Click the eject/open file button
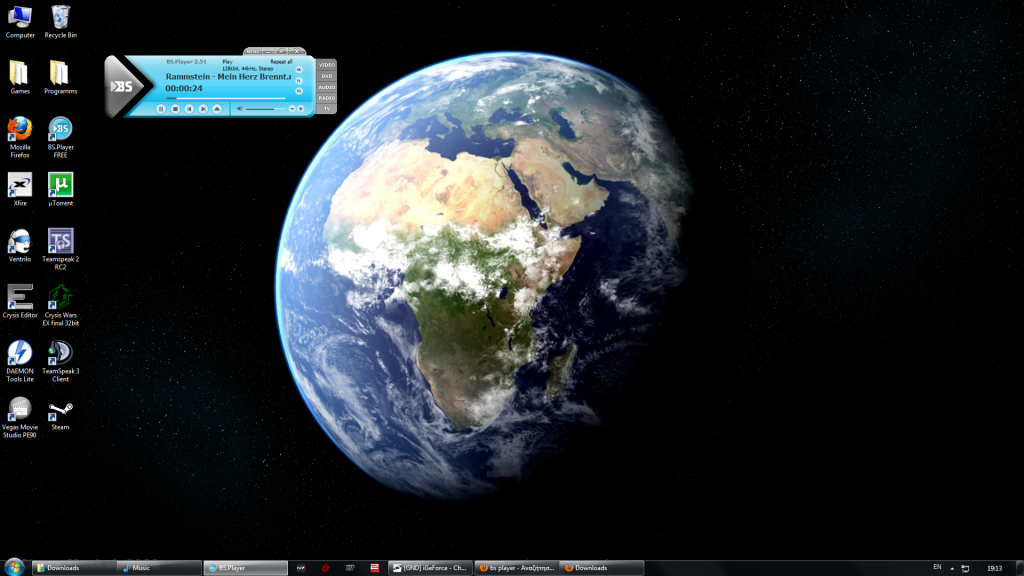 coord(218,108)
